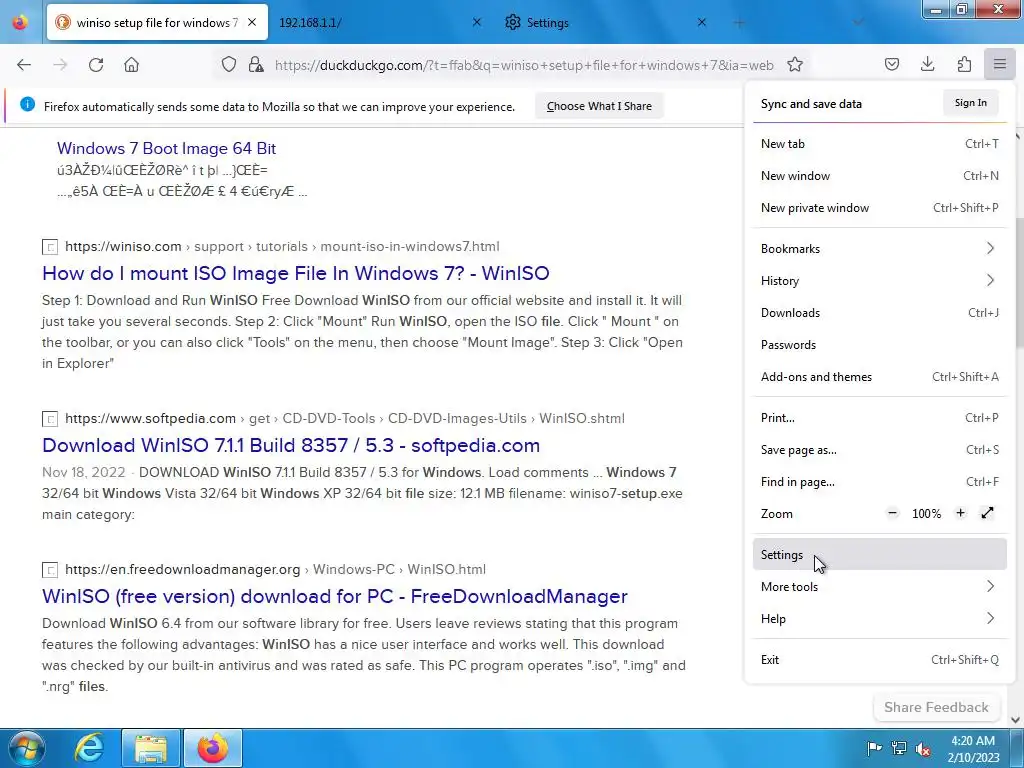Screen dimensions: 1024x768
Task: Open the tracking protection shield icon
Action: click(x=229, y=65)
